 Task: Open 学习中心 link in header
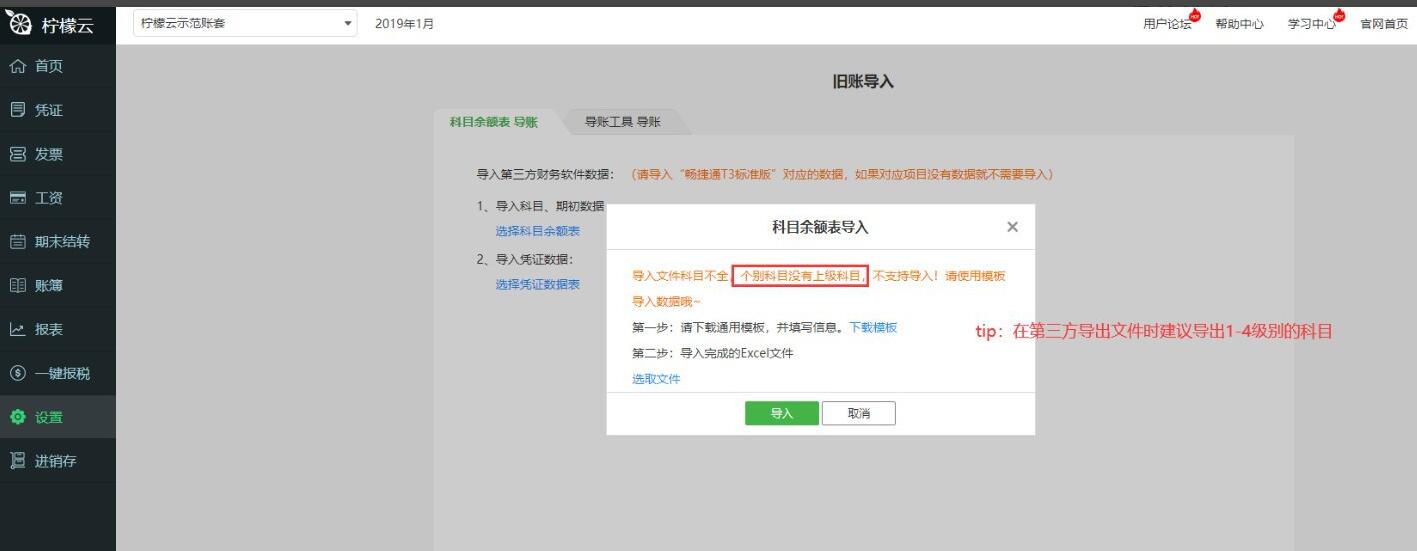(x=1312, y=24)
